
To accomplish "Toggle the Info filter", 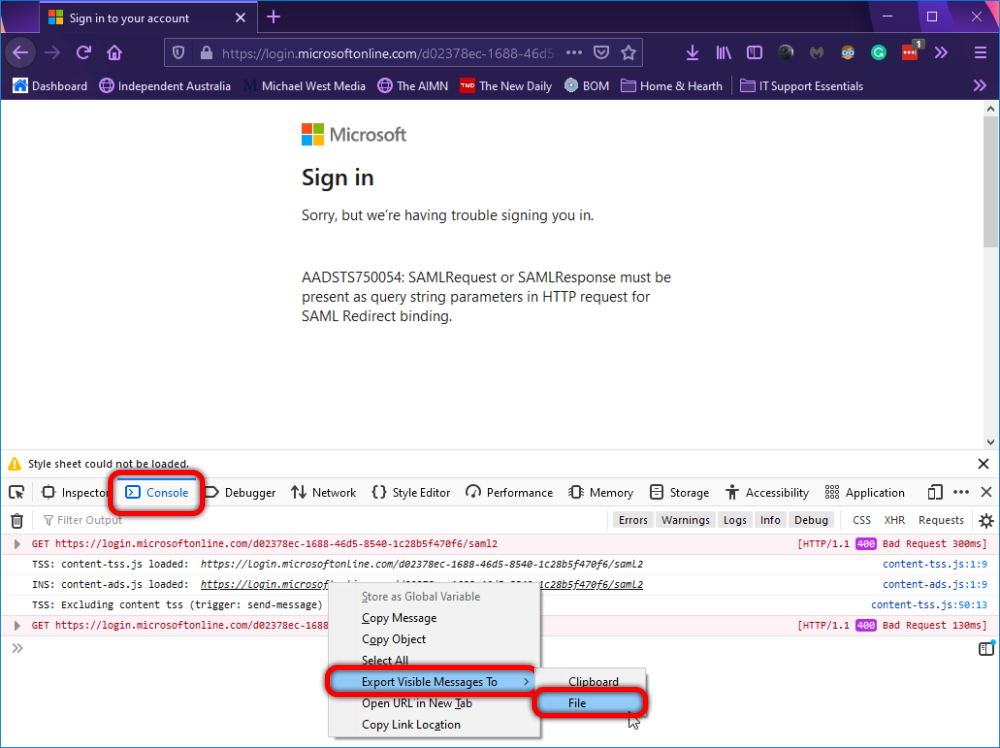I will click(770, 520).
